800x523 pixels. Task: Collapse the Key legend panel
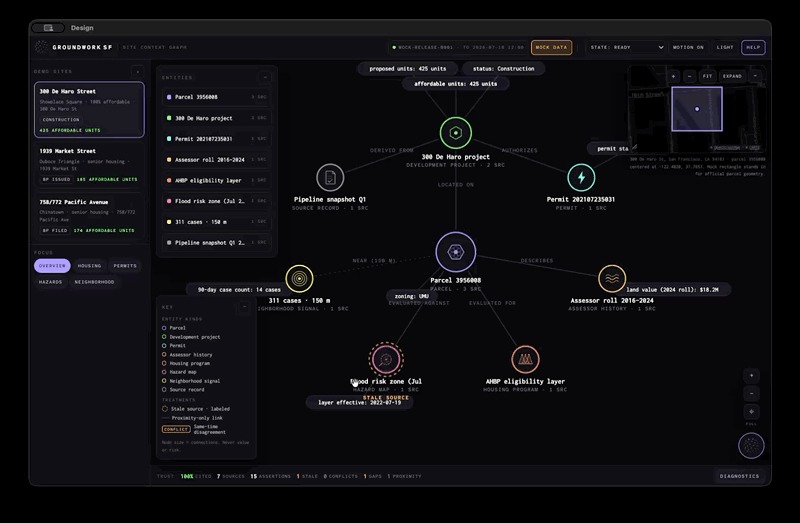tap(244, 307)
